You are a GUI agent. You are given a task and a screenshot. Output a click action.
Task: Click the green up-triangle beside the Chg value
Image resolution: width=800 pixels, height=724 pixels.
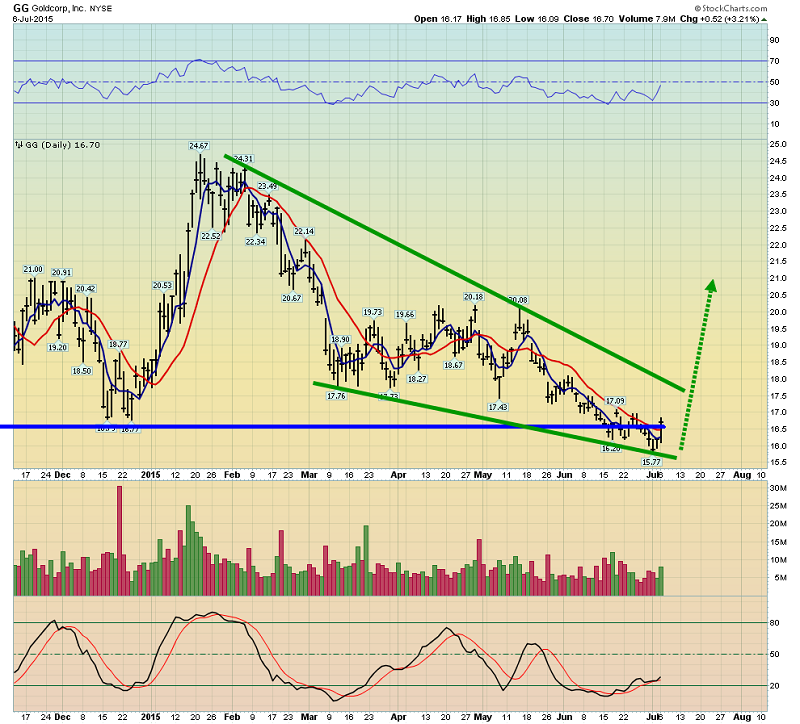click(x=764, y=19)
